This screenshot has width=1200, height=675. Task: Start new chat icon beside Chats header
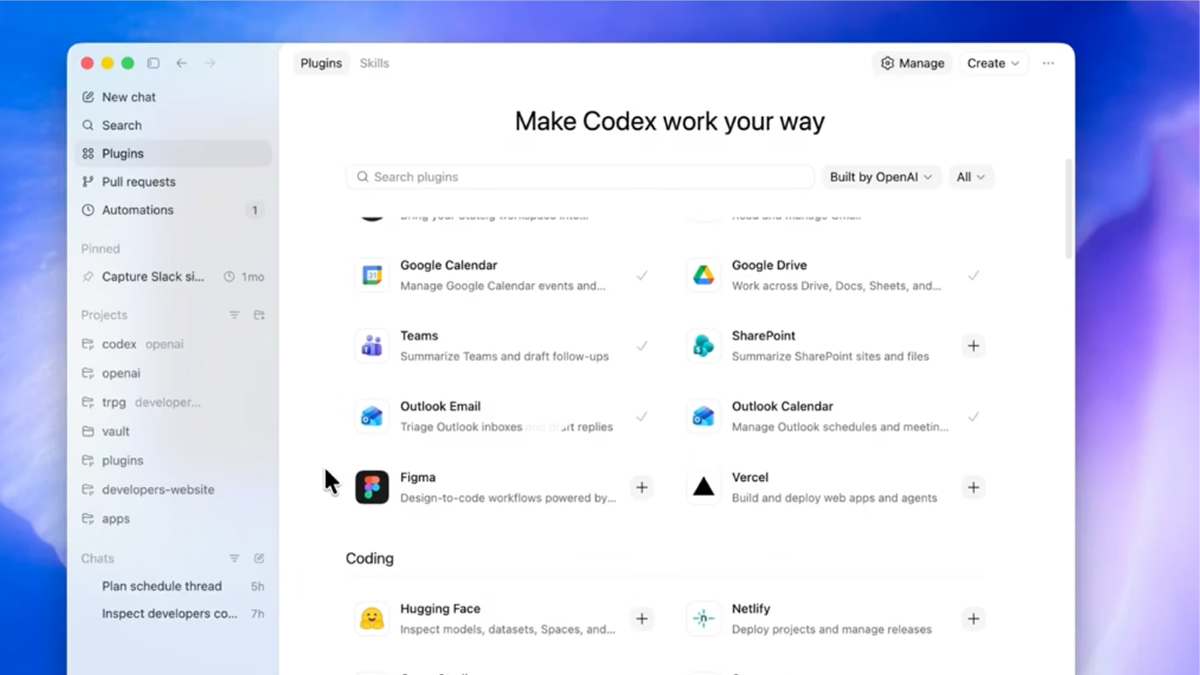point(259,559)
